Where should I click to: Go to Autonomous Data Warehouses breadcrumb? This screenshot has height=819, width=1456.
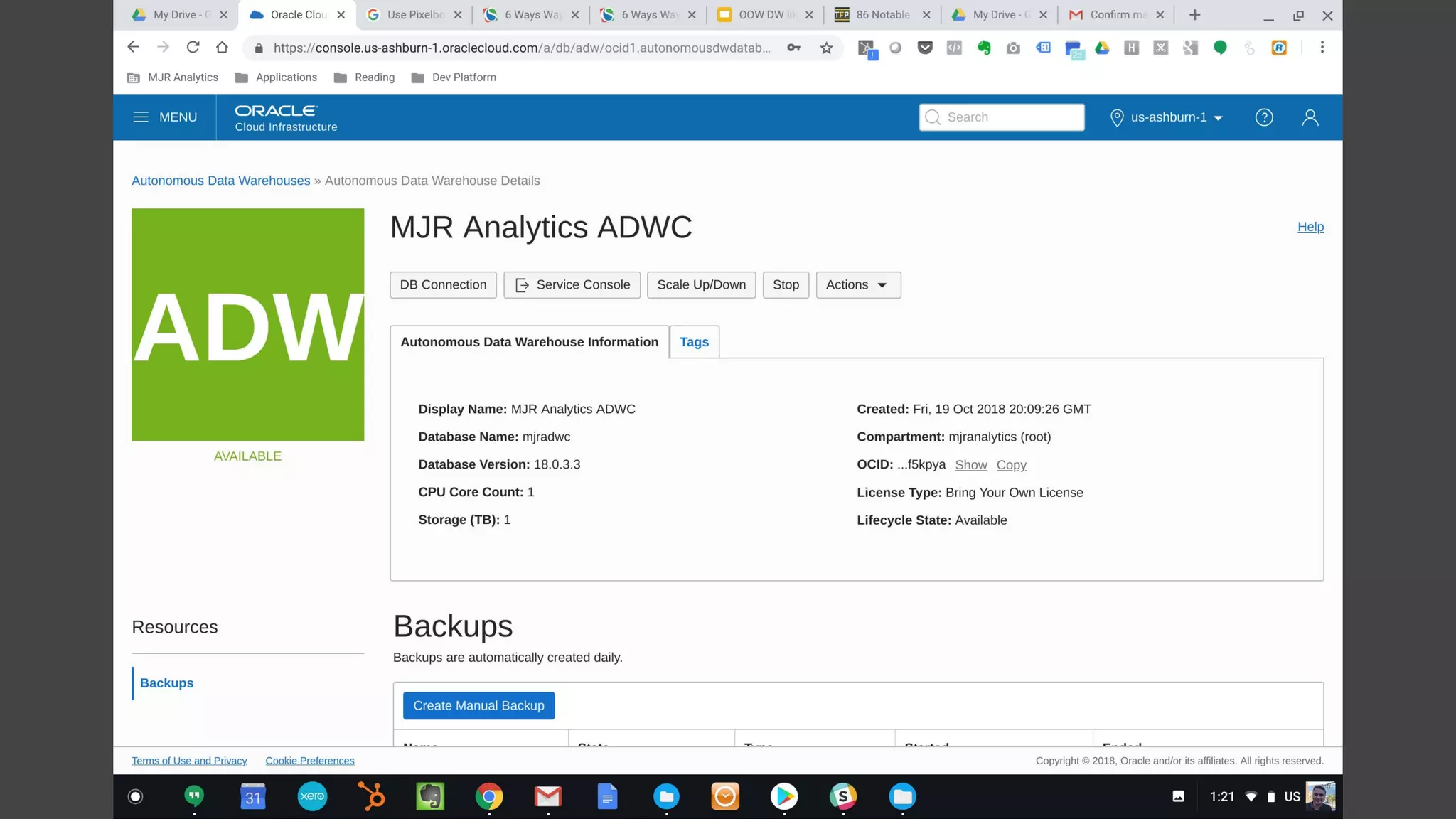pyautogui.click(x=220, y=181)
